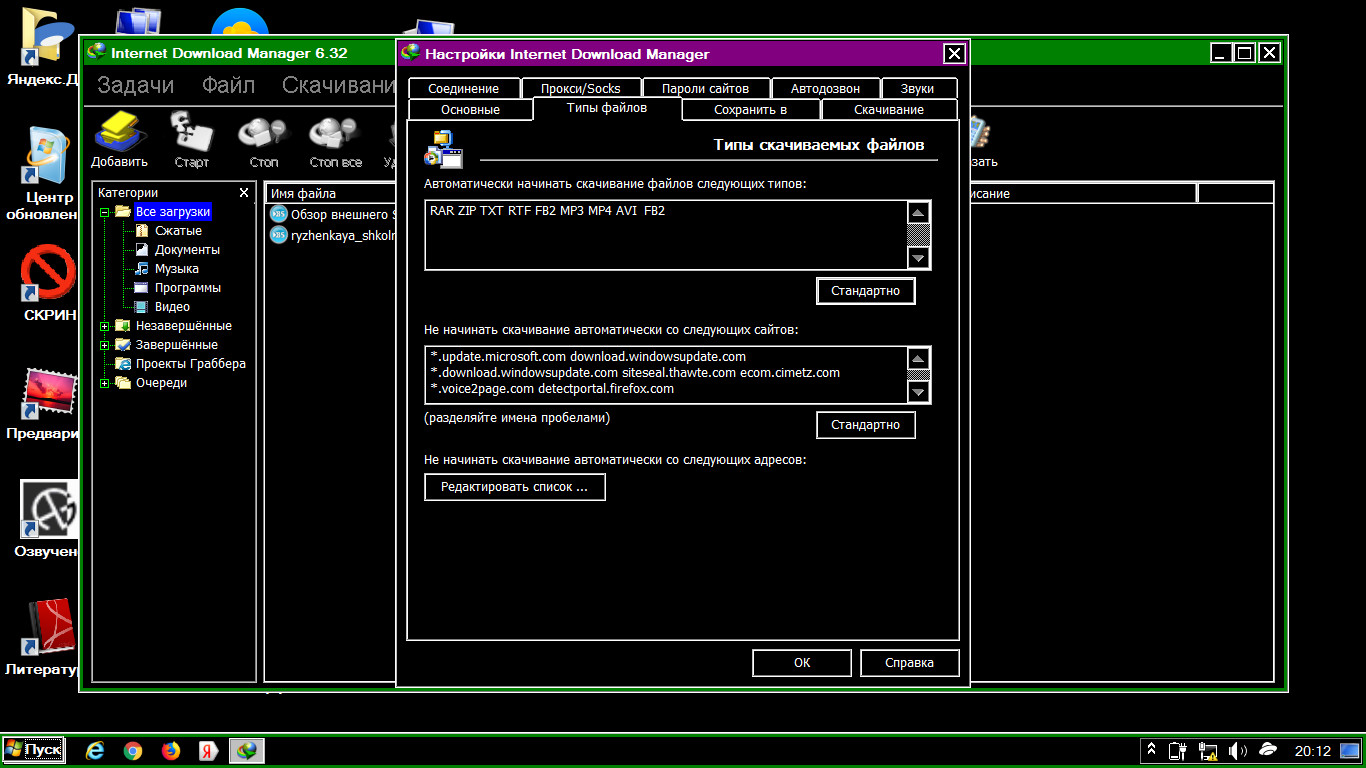1366x768 pixels.
Task: Select the ryzhenkaya_shkoln download row
Action: click(333, 236)
